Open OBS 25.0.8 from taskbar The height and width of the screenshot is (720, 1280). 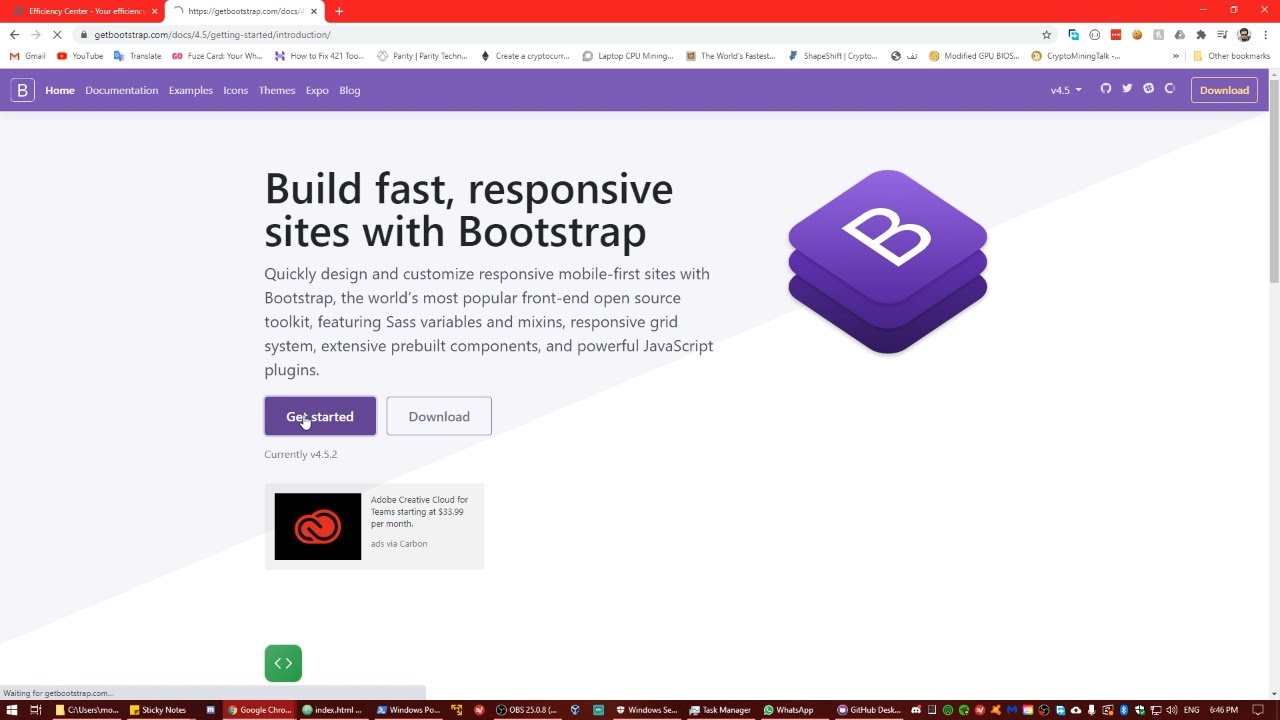[x=526, y=710]
